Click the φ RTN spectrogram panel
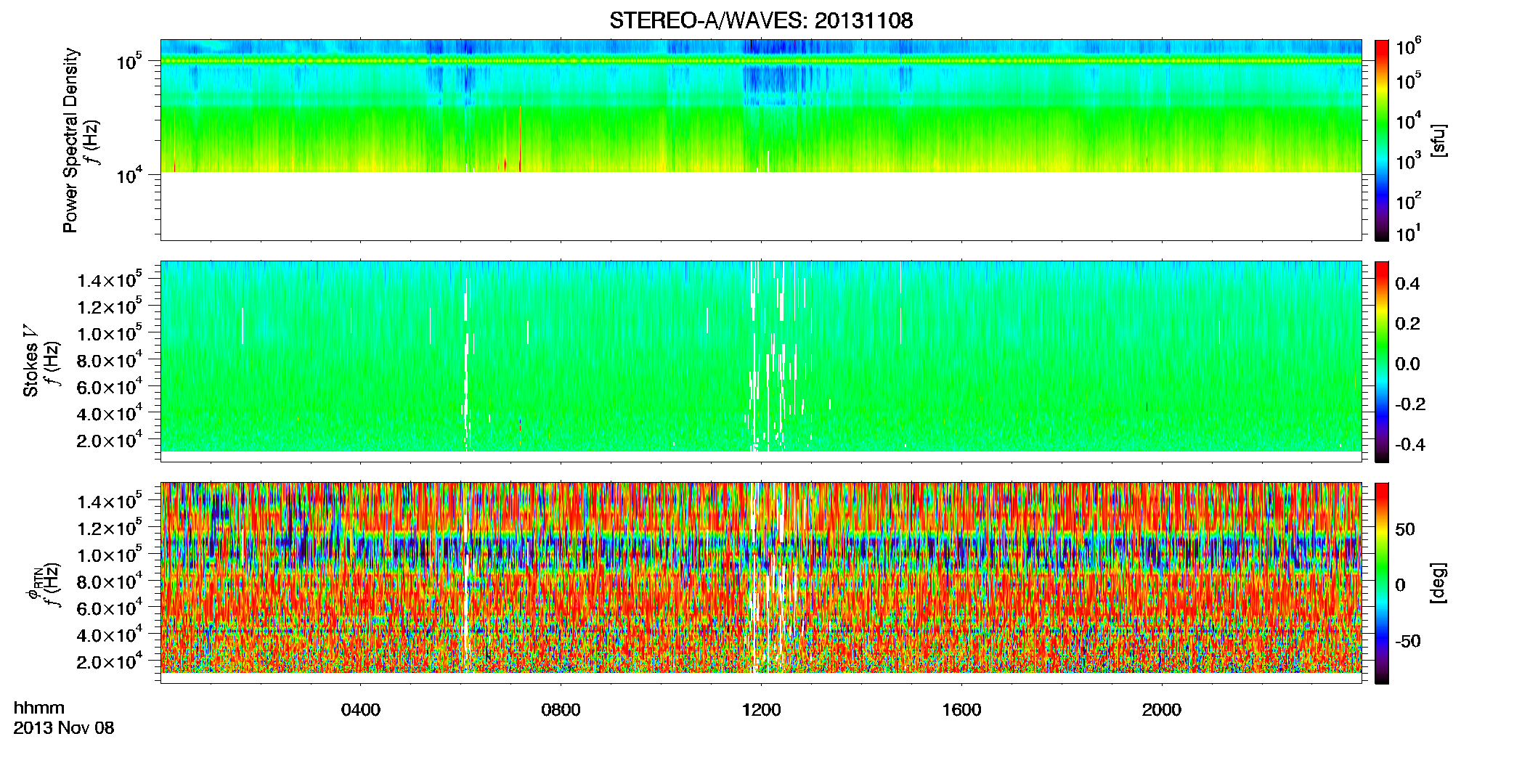The image size is (1522, 784). point(761,582)
